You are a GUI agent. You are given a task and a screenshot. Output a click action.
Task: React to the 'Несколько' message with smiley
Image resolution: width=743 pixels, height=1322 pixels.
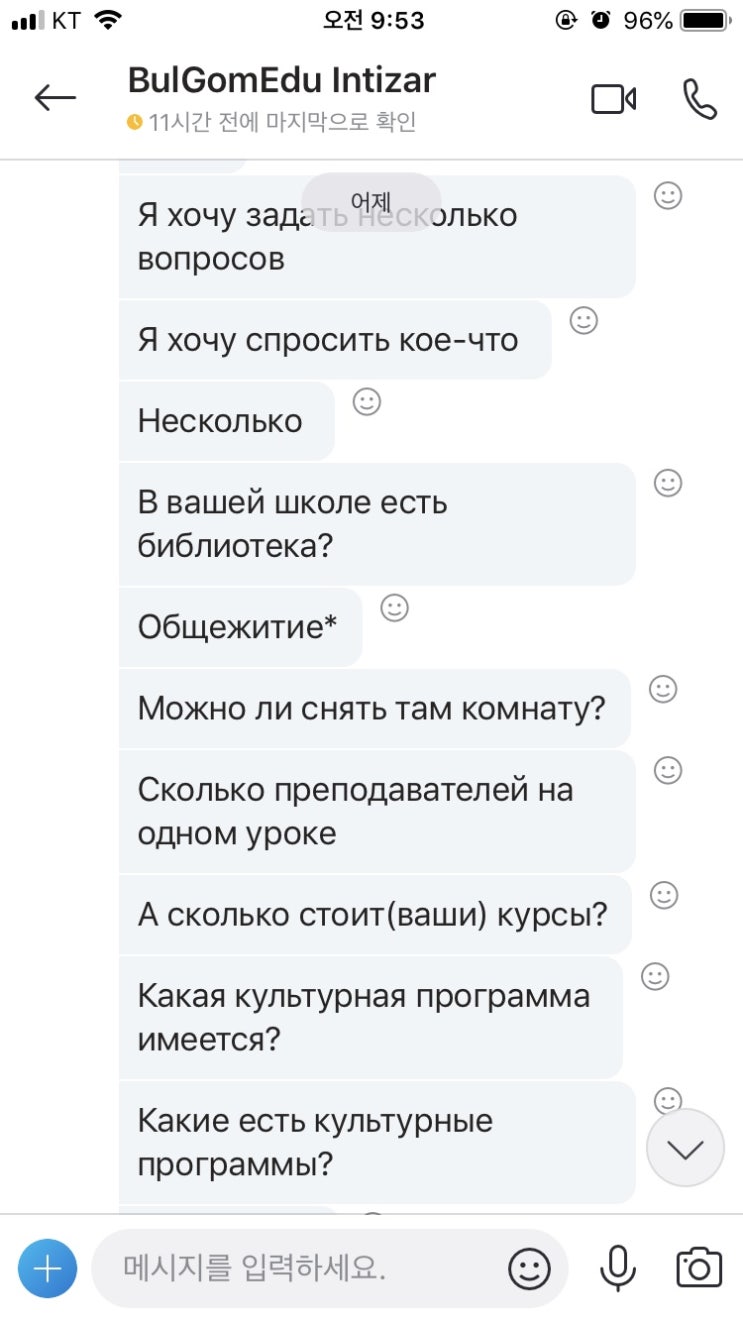click(x=367, y=402)
